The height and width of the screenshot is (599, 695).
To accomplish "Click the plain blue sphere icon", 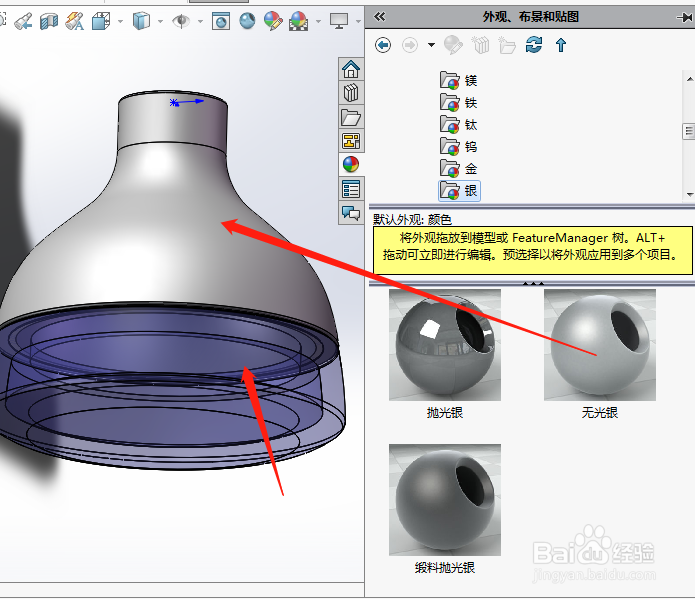I will click(x=247, y=21).
